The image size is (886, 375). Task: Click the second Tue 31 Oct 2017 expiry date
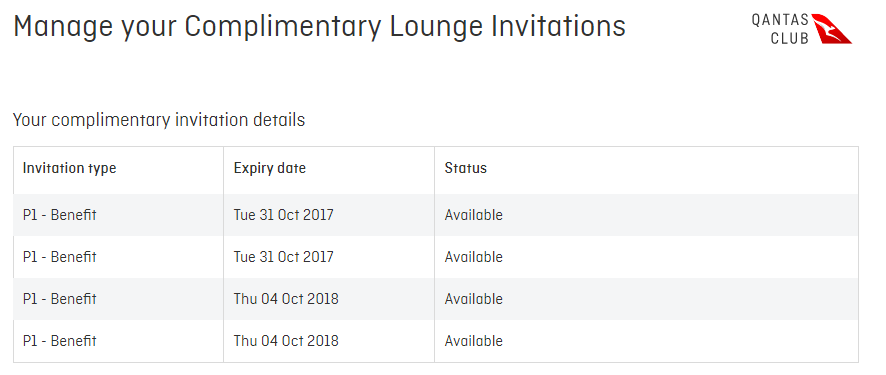(x=284, y=257)
